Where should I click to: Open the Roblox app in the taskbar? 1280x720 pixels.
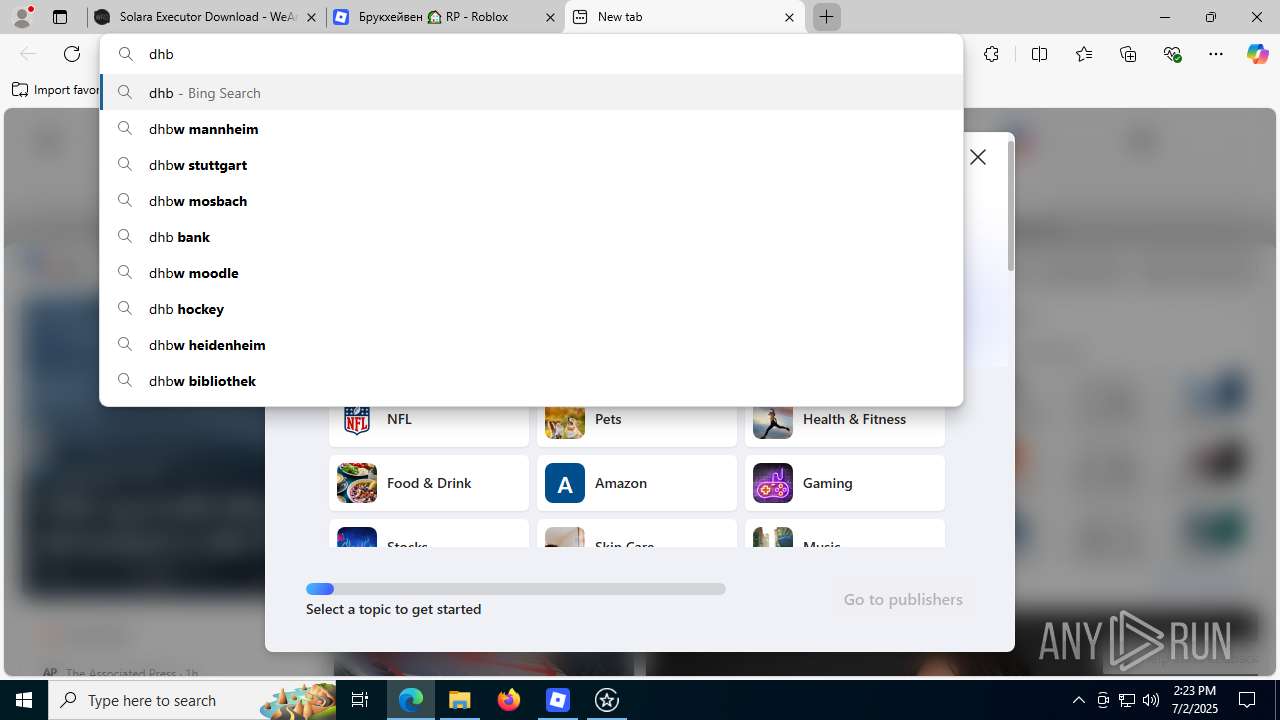(558, 700)
